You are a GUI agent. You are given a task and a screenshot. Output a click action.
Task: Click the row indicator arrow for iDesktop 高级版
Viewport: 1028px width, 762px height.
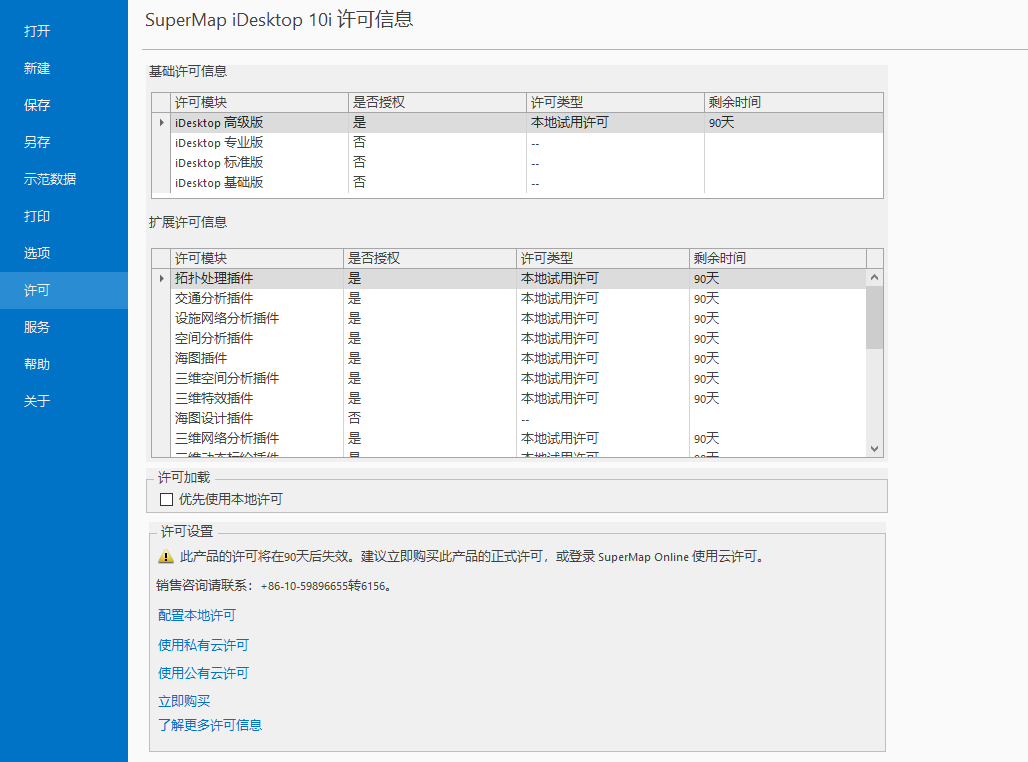point(161,123)
